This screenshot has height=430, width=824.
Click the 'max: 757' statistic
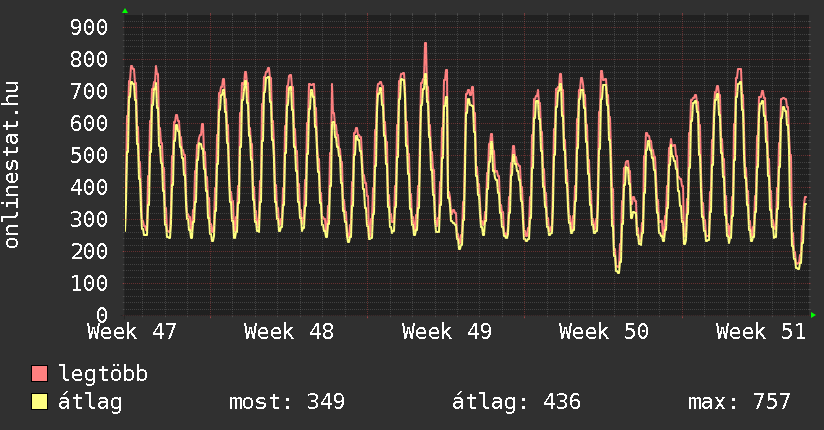[739, 402]
